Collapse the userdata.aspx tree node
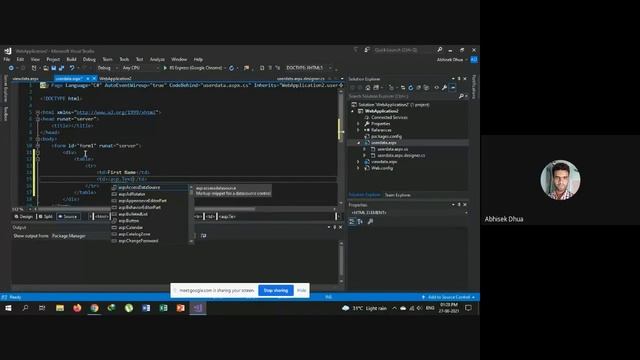Screen dimensions: 640x360 coord(358,143)
